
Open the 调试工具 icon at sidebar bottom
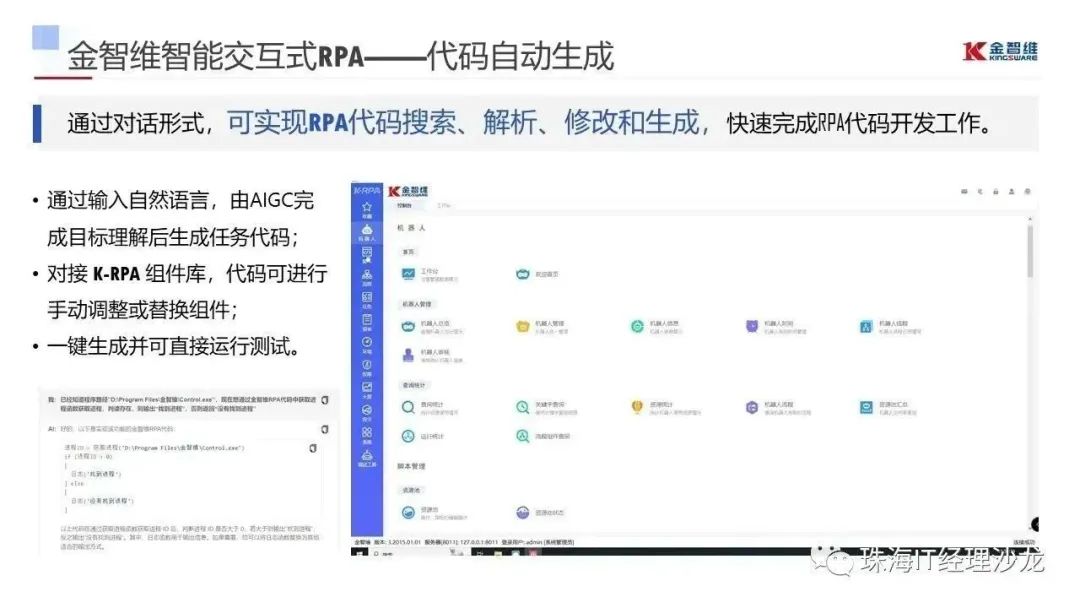point(366,458)
